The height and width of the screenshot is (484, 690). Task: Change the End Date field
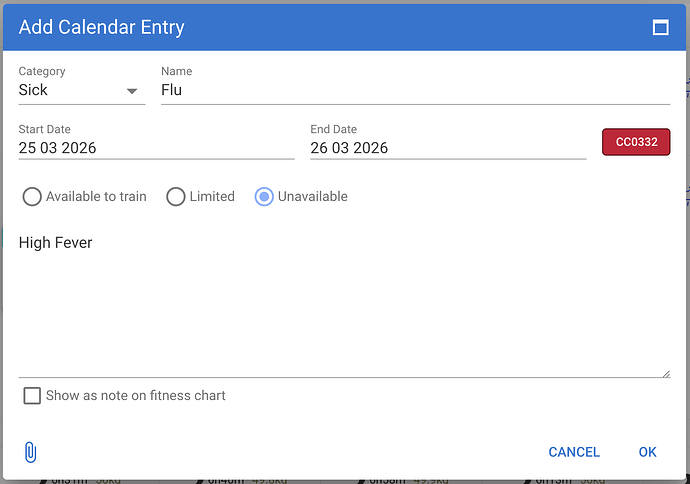click(448, 148)
